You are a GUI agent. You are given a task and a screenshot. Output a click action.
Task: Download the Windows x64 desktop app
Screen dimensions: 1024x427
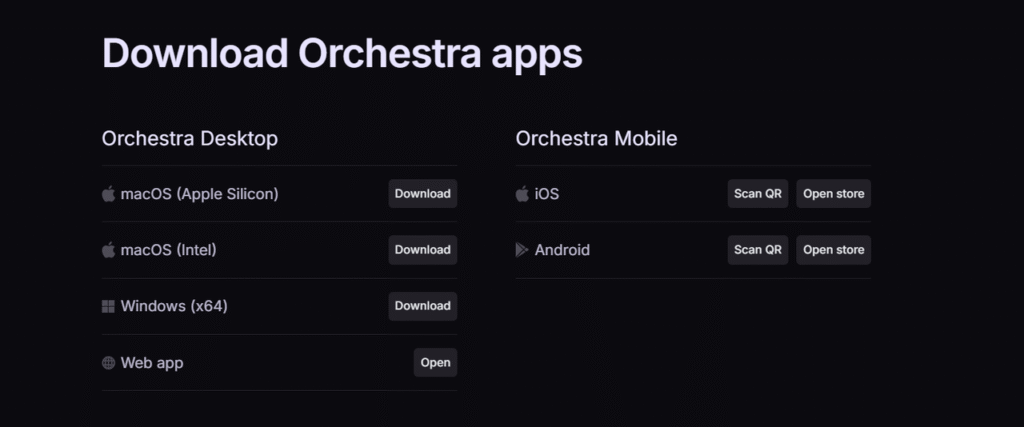pyautogui.click(x=422, y=306)
